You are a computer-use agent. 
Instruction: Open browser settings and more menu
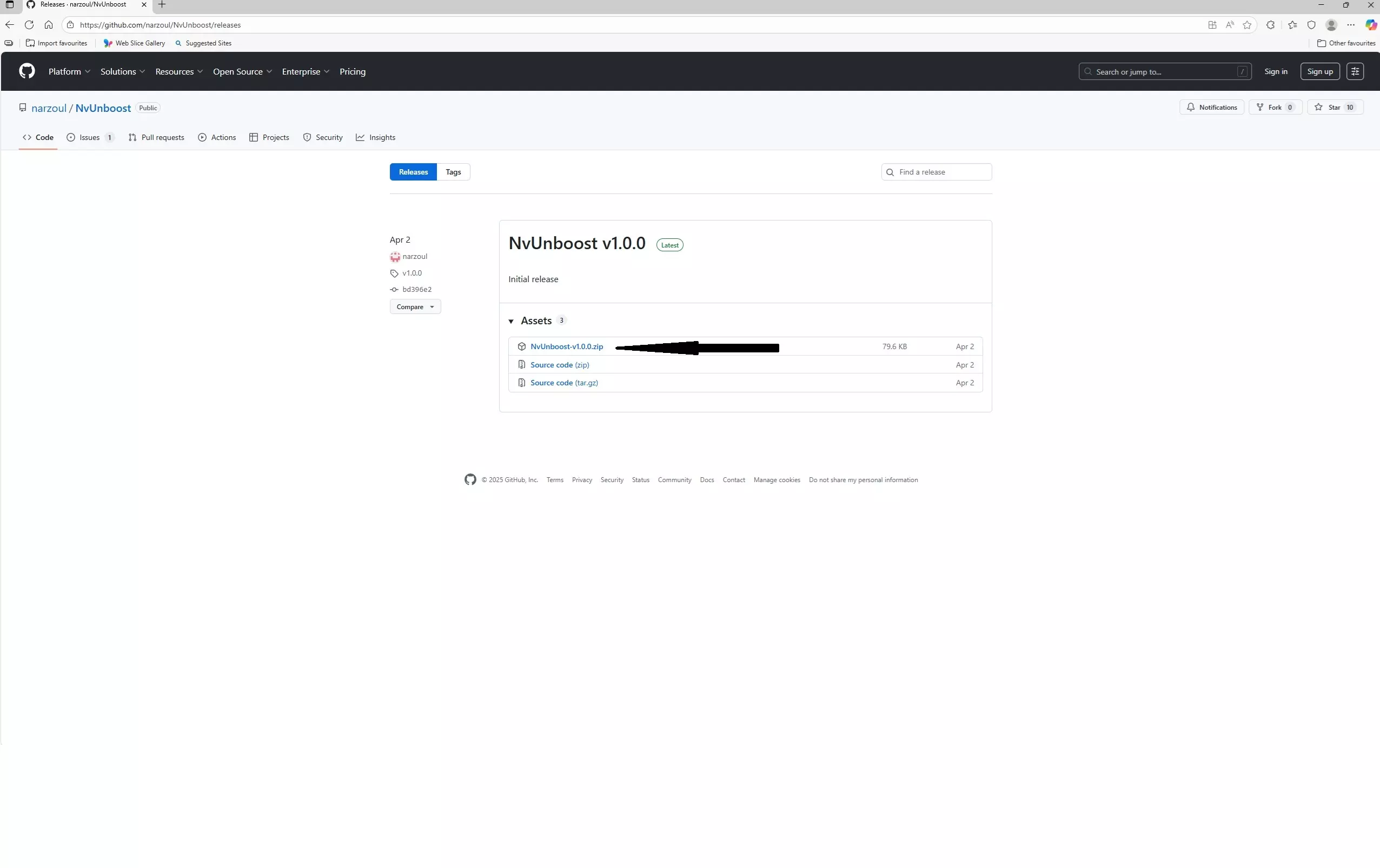[1351, 25]
